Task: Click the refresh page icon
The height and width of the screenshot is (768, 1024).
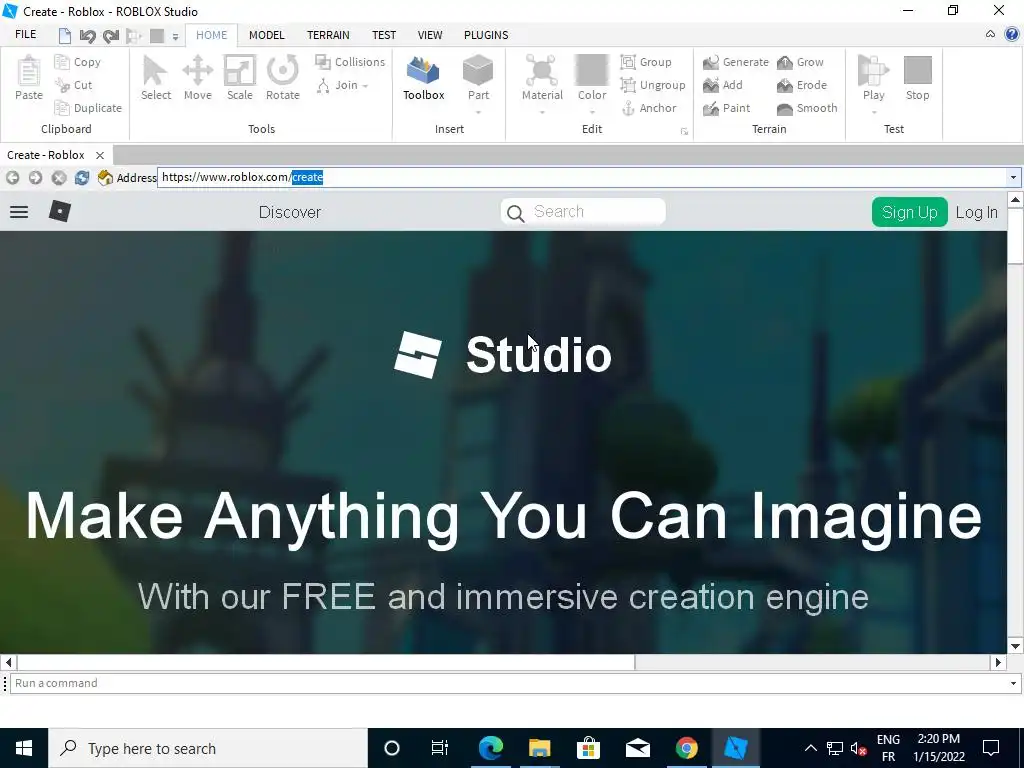Action: click(x=82, y=178)
